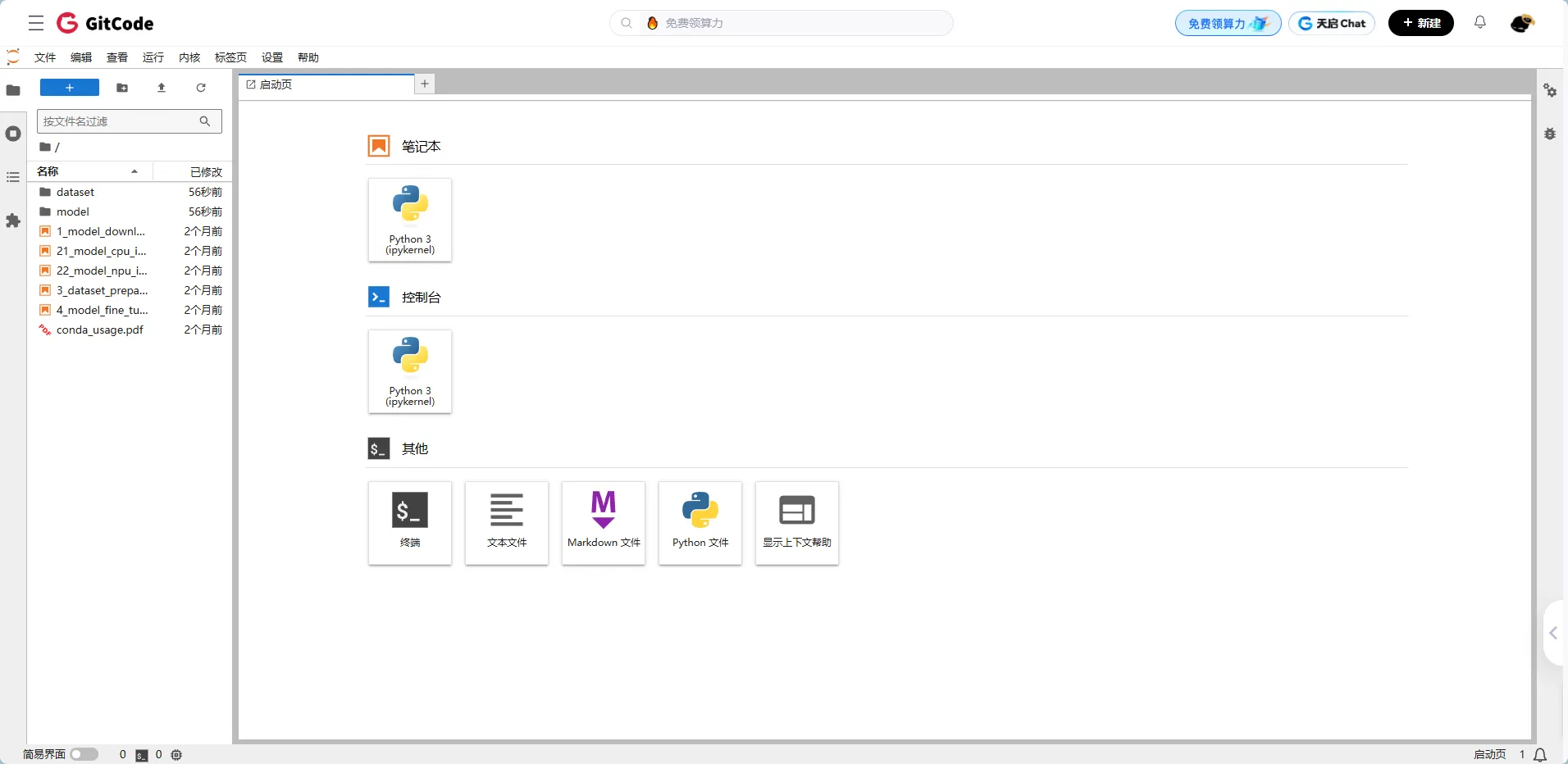Select the 1_model_downl... notebook file
The width and height of the screenshot is (1568, 764).
click(x=130, y=231)
